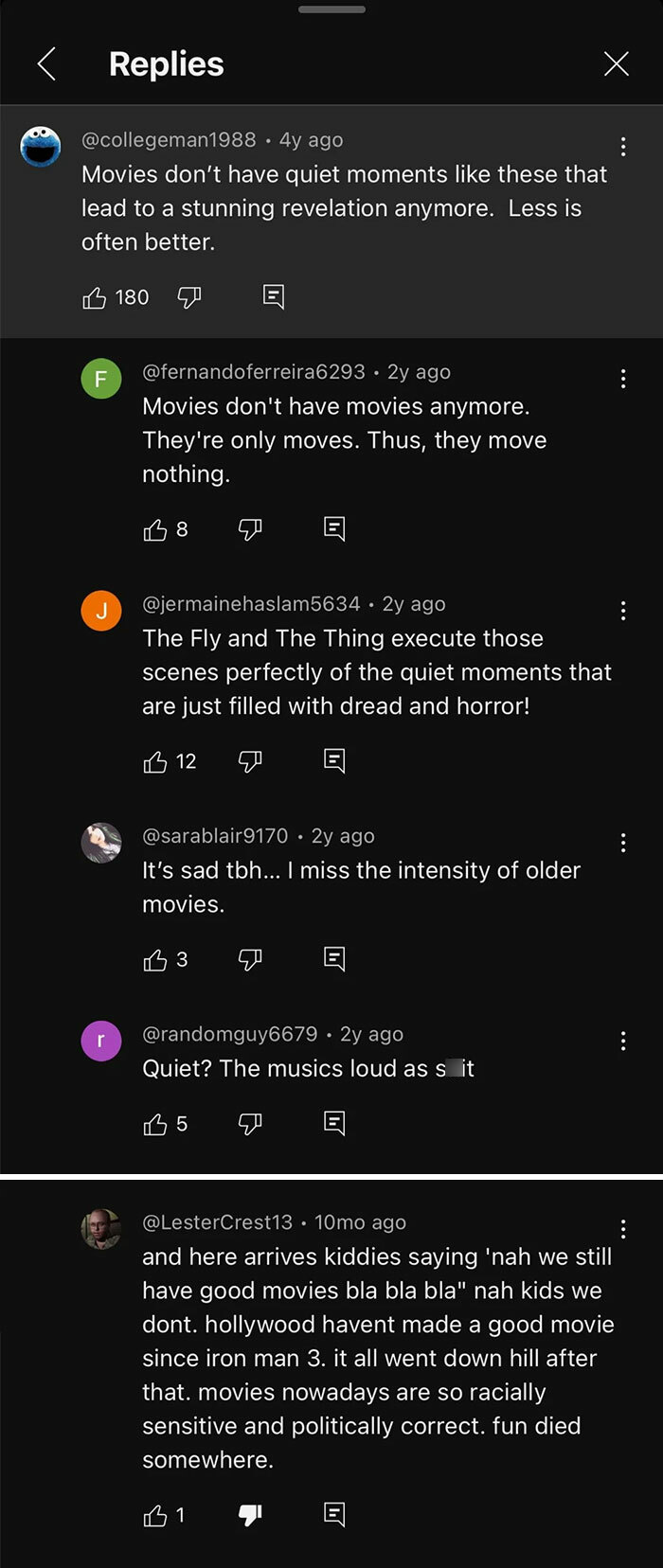This screenshot has height=1568, width=663.
Task: Tap @jermainehaslam5634's orange profile avatar
Action: pos(101,611)
